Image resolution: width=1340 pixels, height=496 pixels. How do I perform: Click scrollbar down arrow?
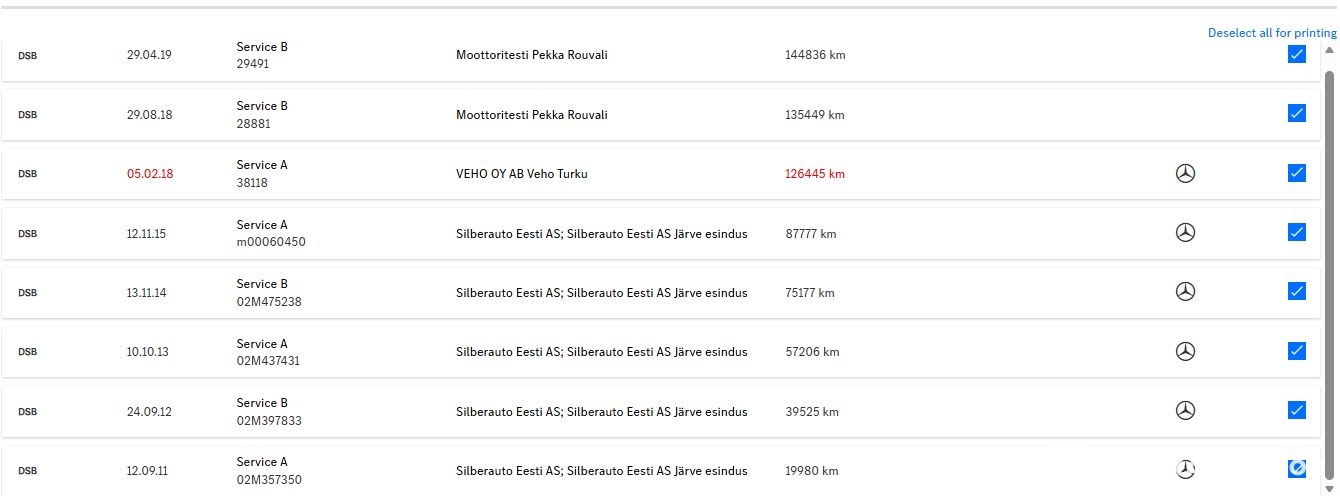pos(1329,487)
